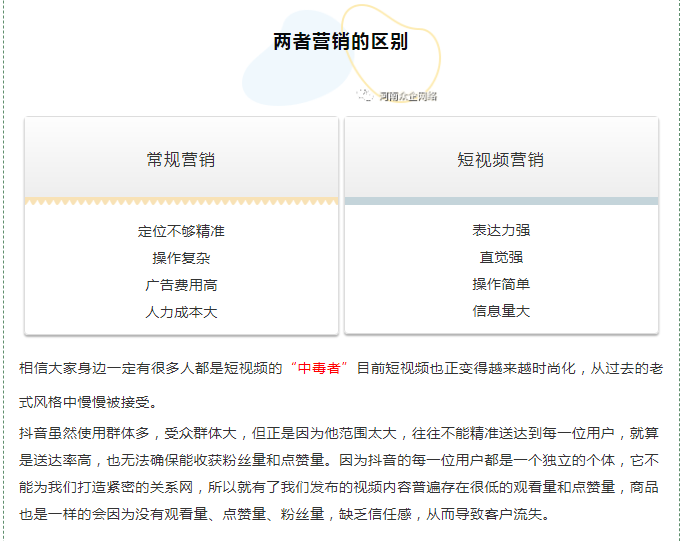Select the 常规营销 card header
Viewport: 683px width, 541px height.
(181, 159)
